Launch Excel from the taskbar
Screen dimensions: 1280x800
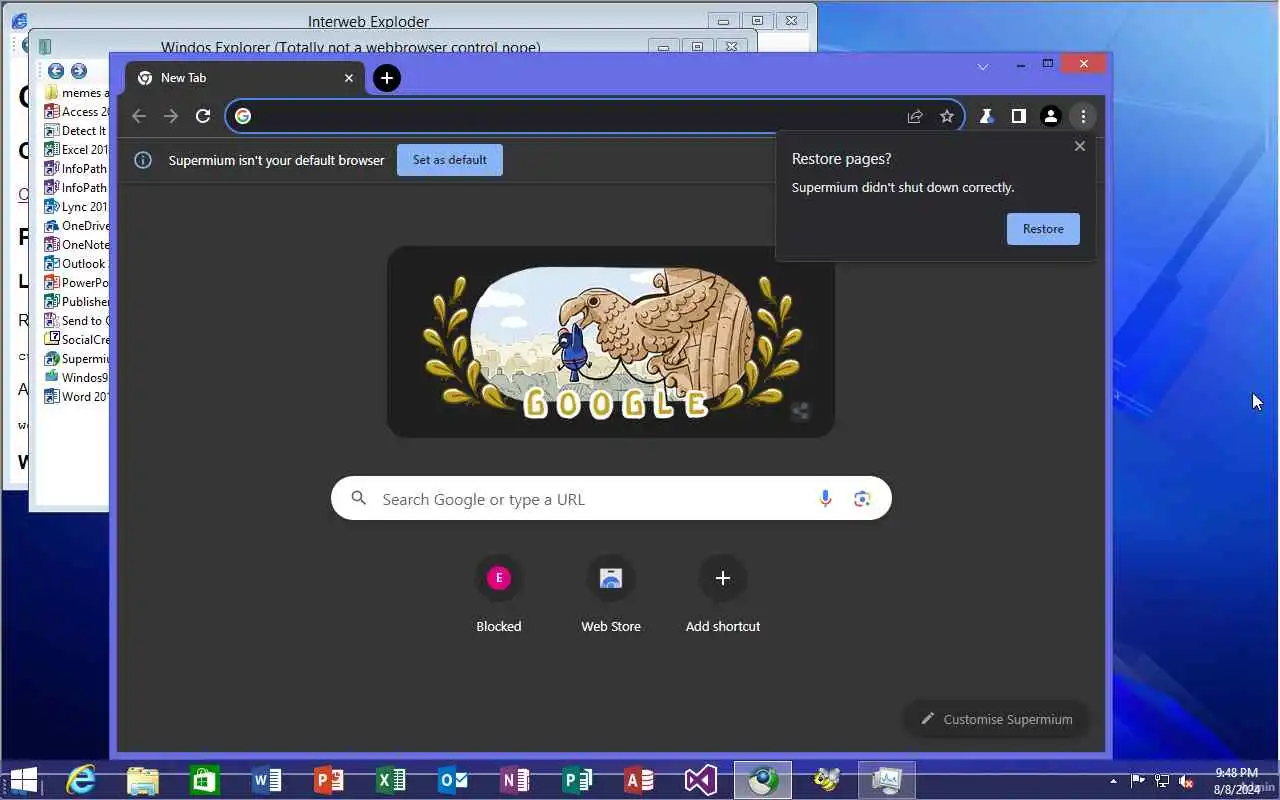point(391,780)
